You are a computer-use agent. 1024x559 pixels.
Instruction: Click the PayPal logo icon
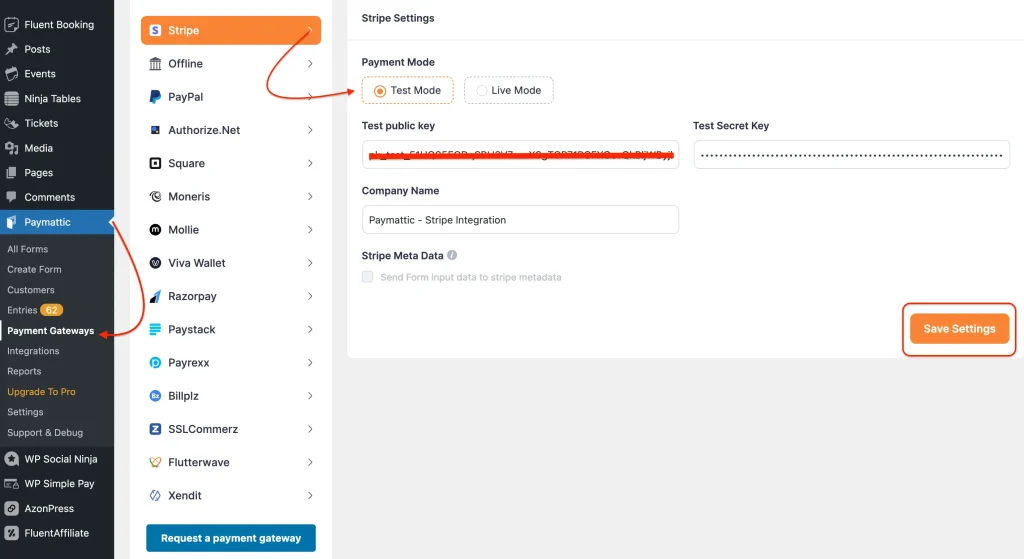tap(155, 97)
